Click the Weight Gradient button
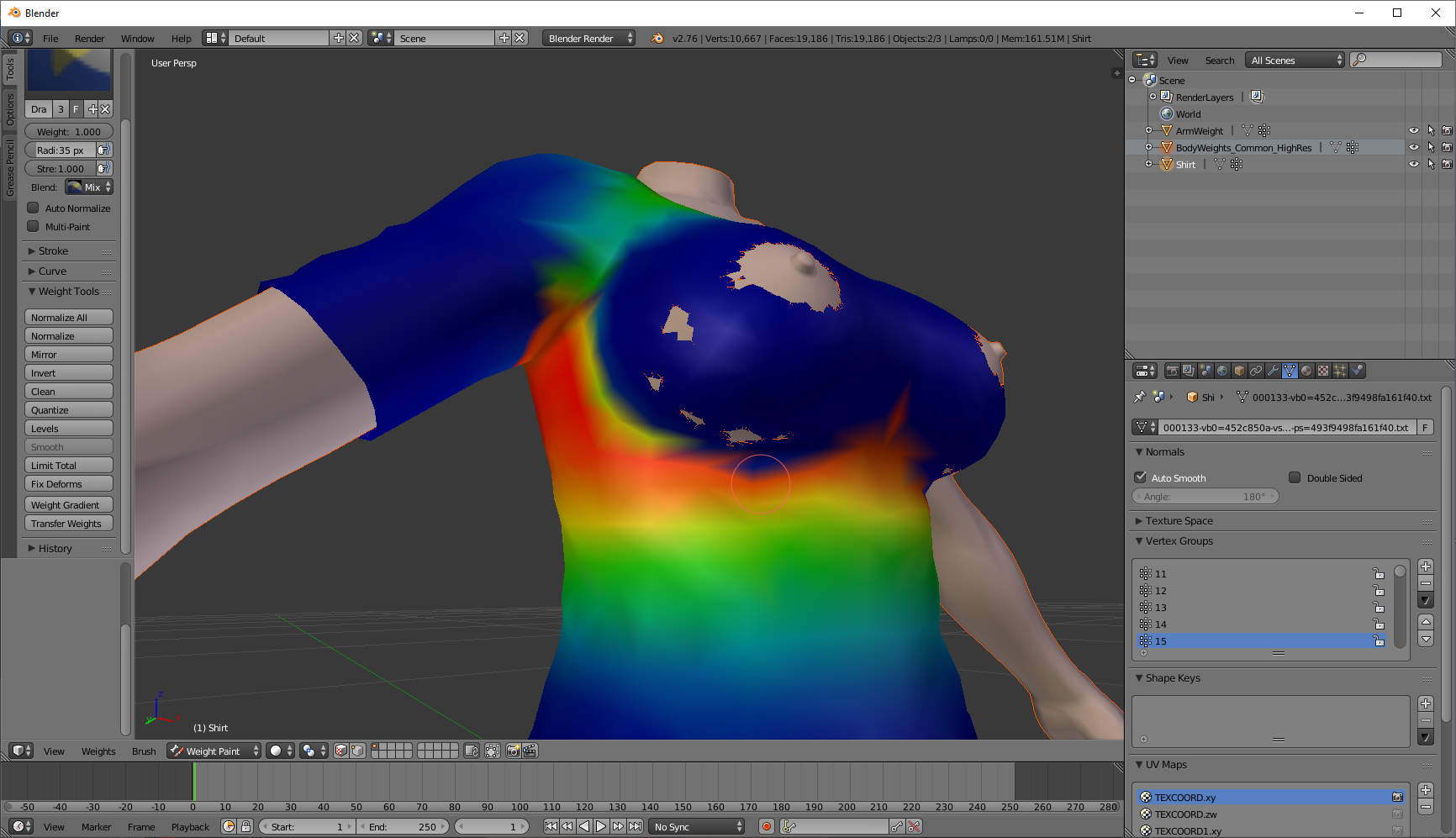Viewport: 1456px width, 838px height. [69, 504]
